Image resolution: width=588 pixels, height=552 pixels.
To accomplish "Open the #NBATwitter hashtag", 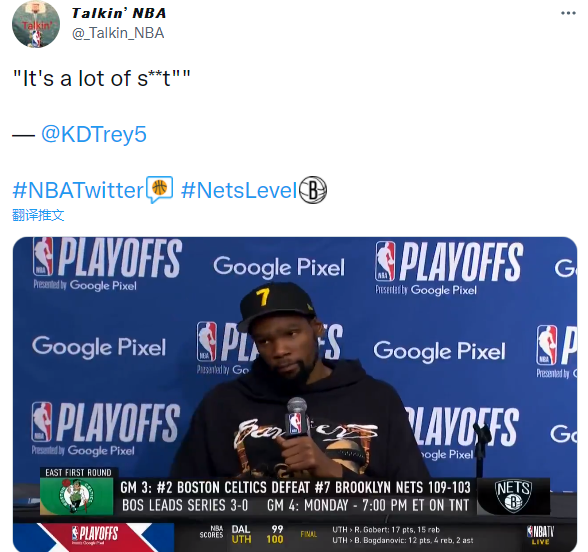I will [78, 190].
